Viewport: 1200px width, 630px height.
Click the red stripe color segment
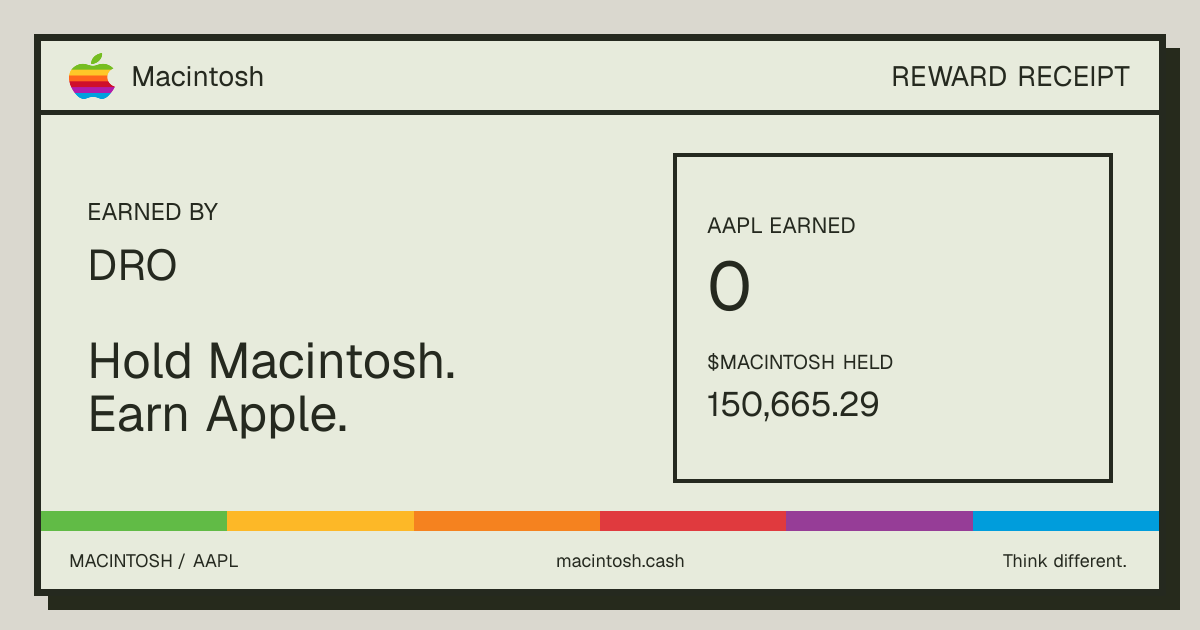tap(693, 521)
